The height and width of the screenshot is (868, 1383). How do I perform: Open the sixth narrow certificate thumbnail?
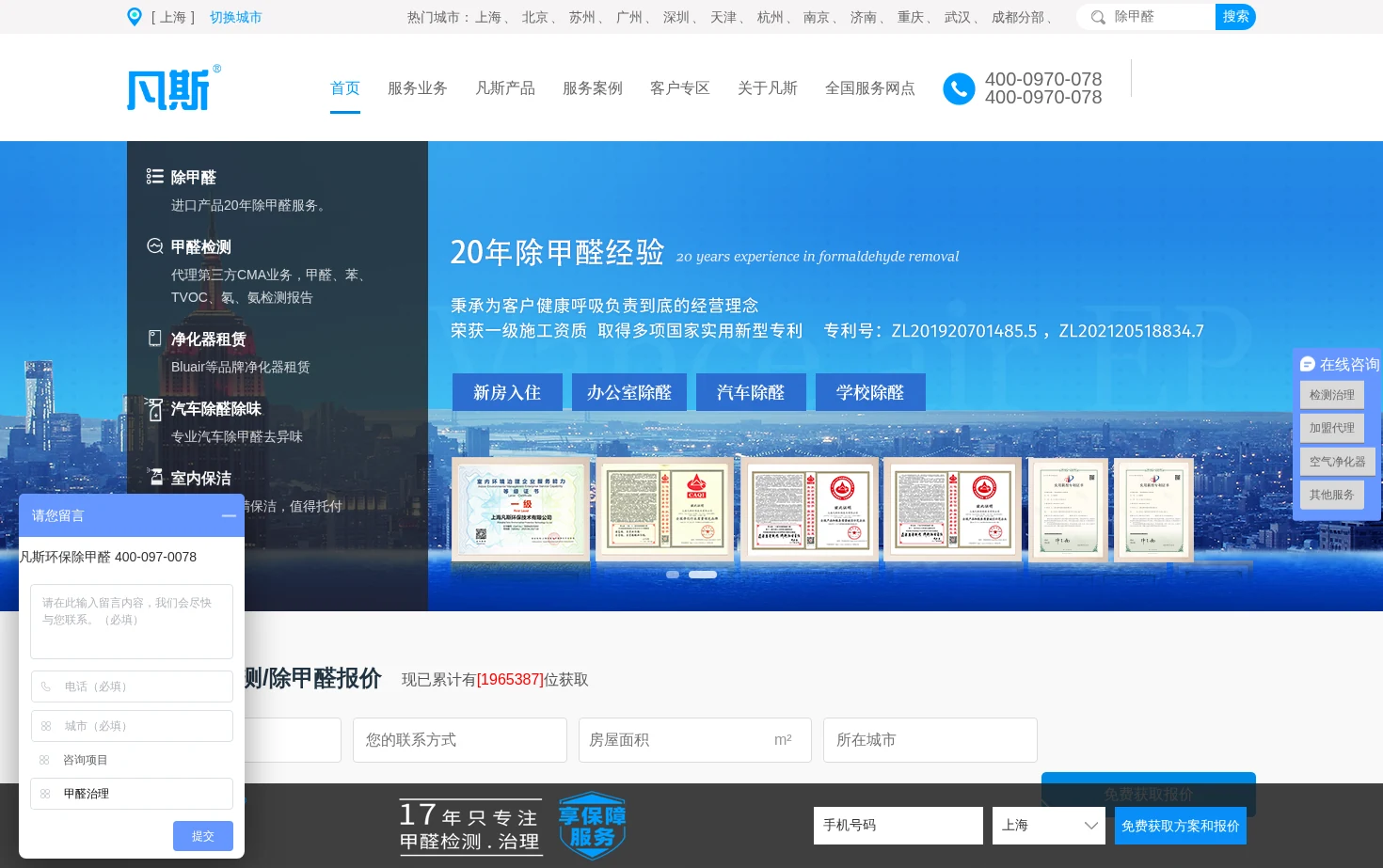coord(1153,510)
